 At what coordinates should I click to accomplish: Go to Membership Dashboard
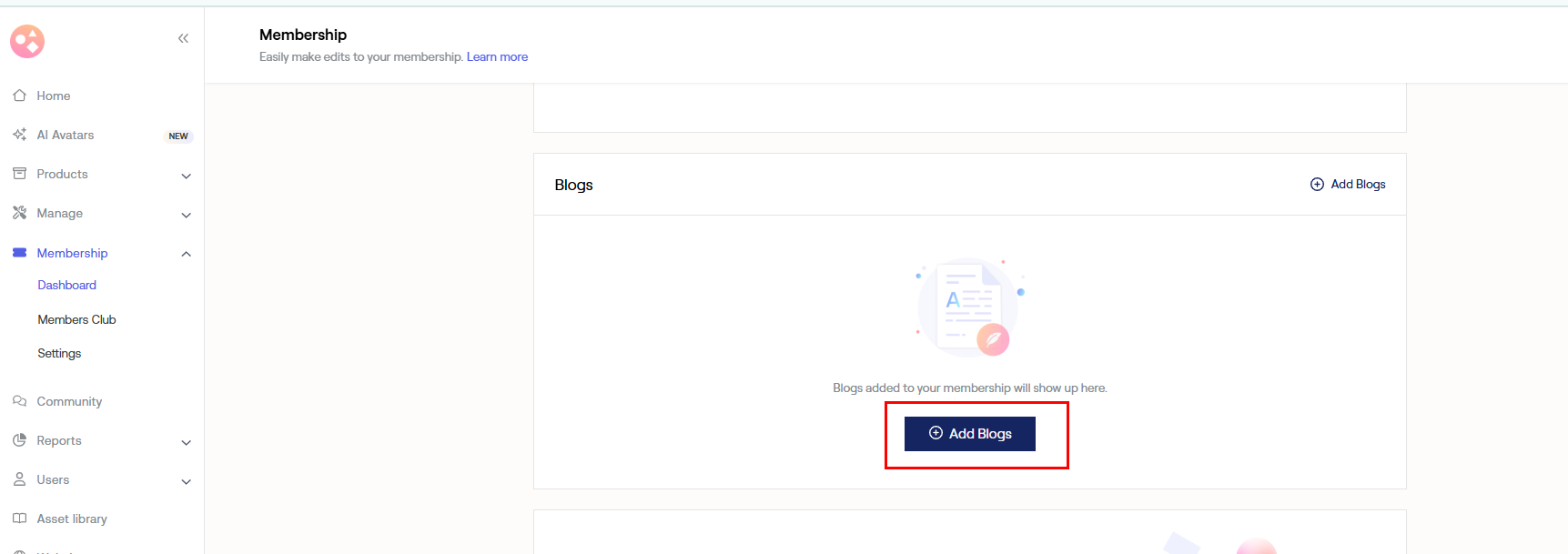(66, 285)
